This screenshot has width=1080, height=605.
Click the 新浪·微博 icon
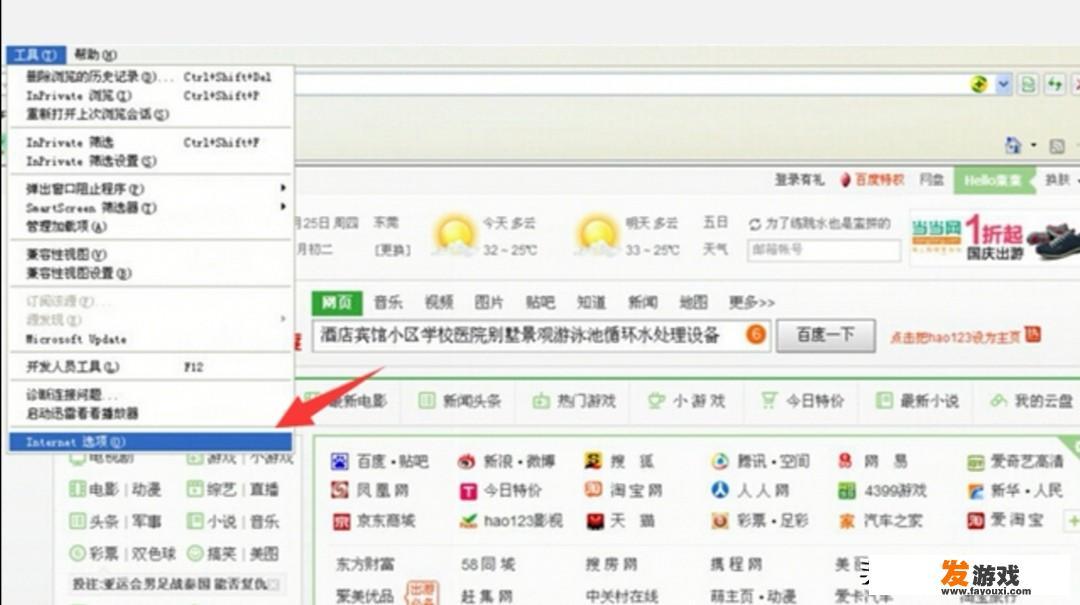click(467, 461)
